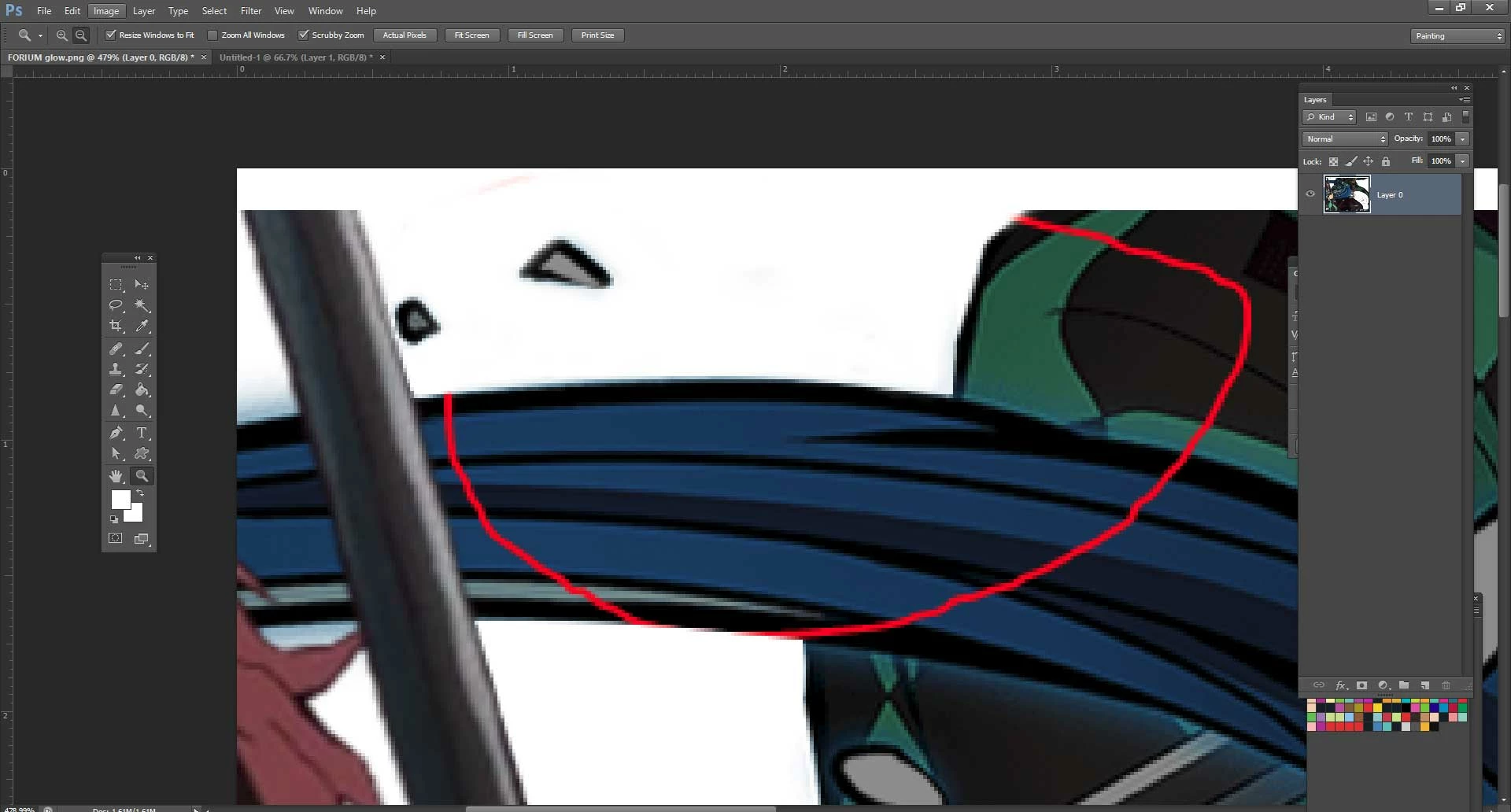Filter layers for smart objects

pyautogui.click(x=1446, y=117)
